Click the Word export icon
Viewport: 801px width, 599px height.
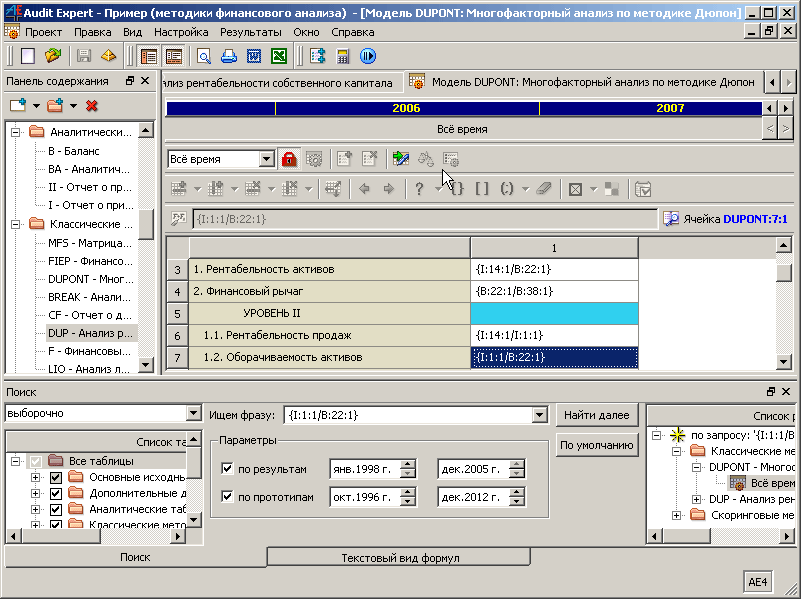click(254, 56)
